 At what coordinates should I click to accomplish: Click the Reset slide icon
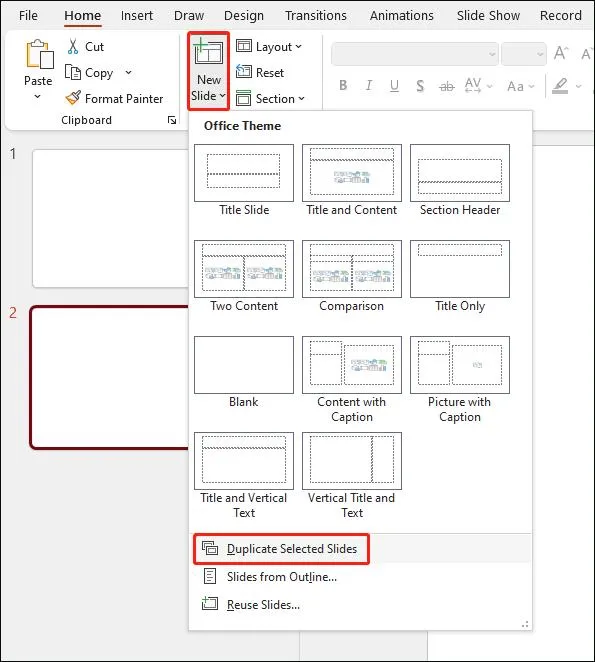tap(243, 72)
